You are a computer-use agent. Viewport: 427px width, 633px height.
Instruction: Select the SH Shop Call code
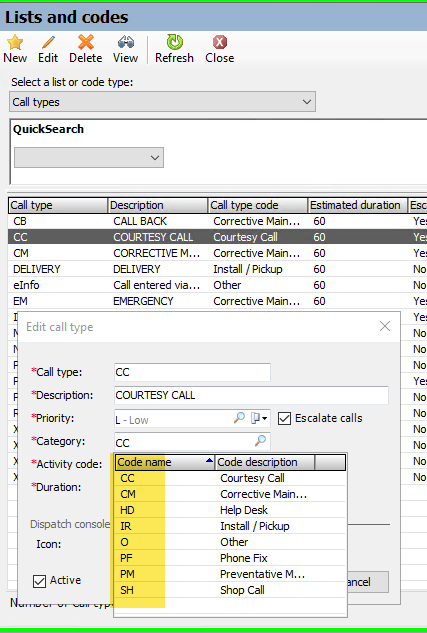pyautogui.click(x=230, y=590)
